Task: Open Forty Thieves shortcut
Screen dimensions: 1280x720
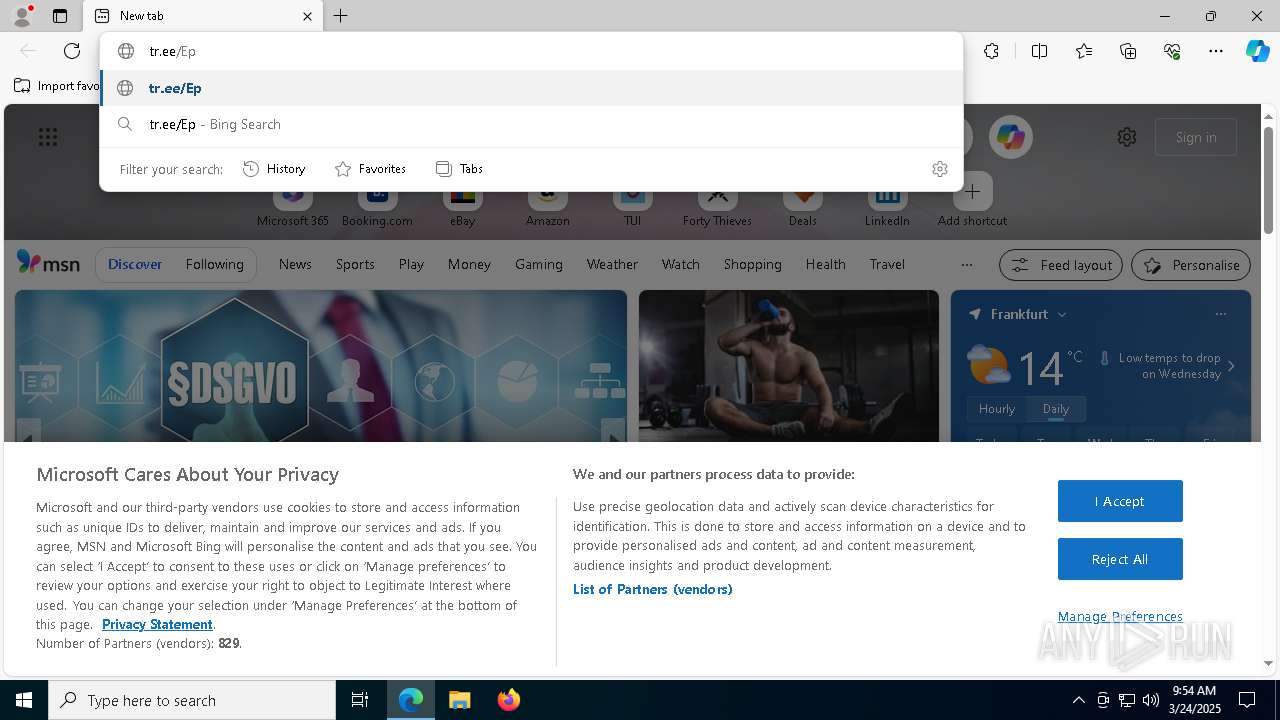Action: (717, 205)
